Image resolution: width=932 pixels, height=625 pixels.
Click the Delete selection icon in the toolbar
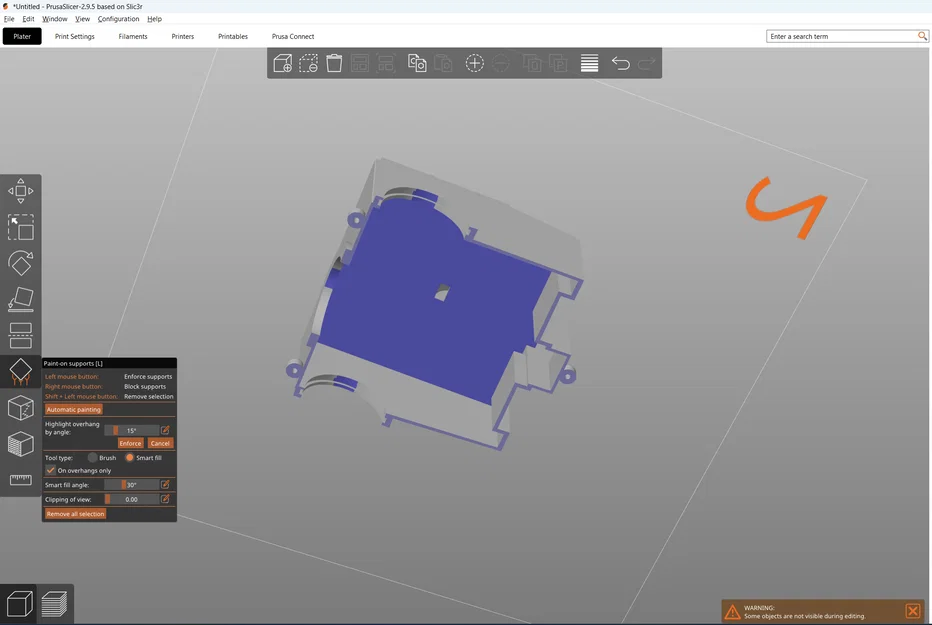click(x=308, y=63)
